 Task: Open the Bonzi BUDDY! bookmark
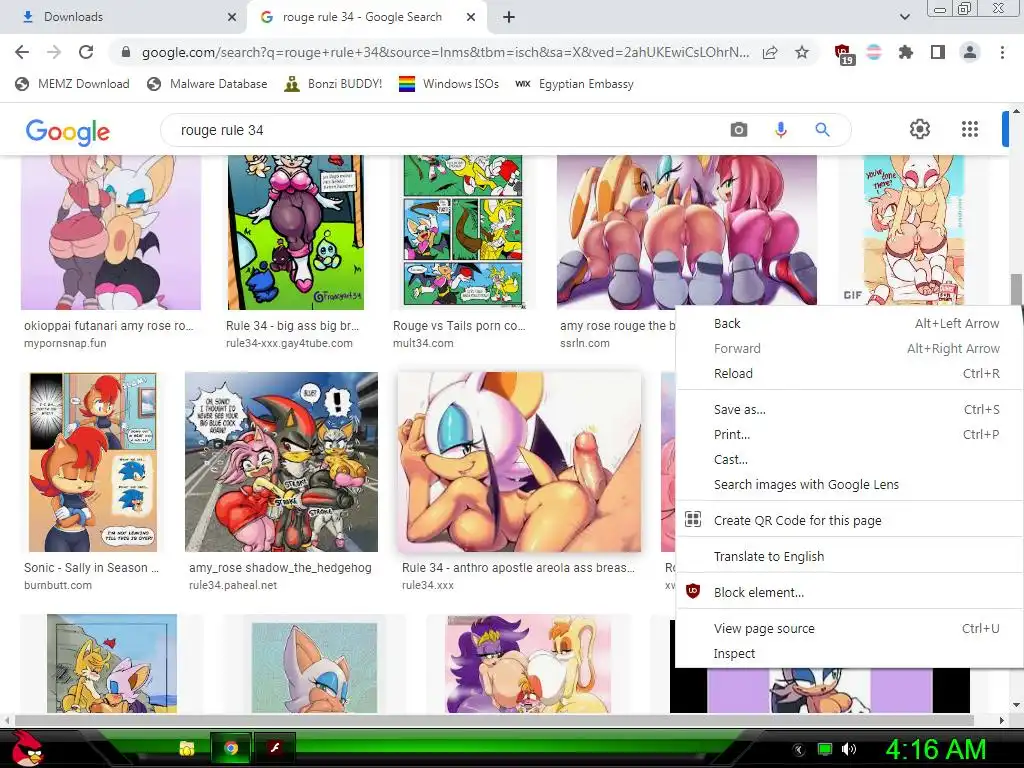click(333, 84)
